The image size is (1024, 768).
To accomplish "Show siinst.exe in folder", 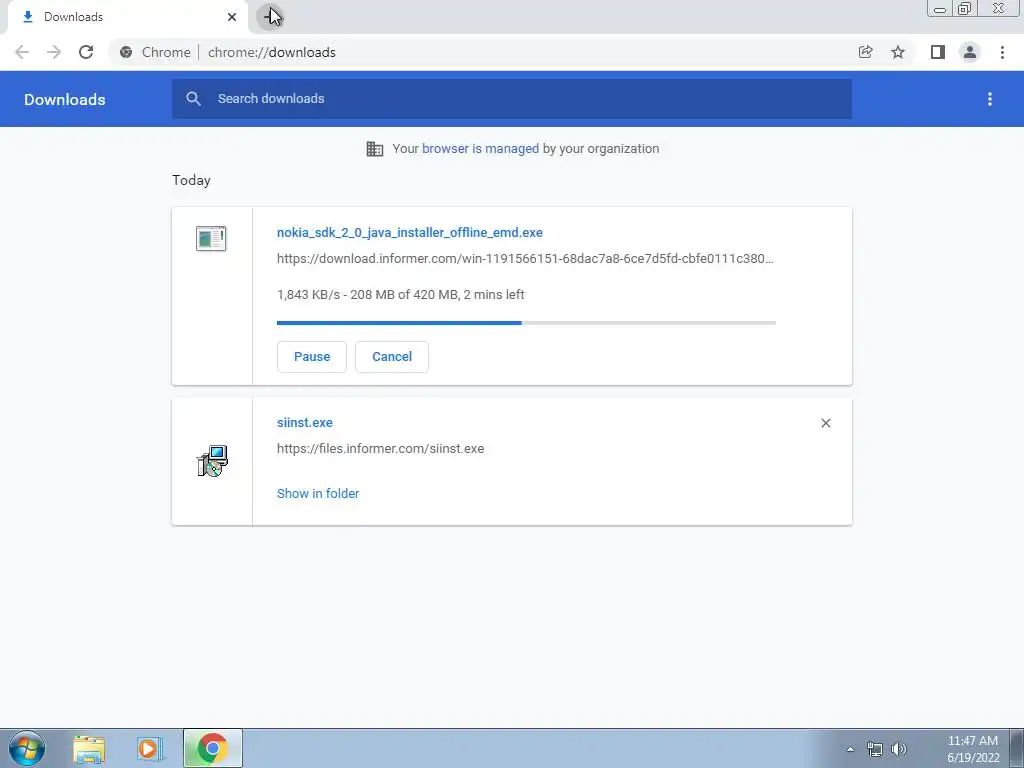I will pyautogui.click(x=318, y=494).
